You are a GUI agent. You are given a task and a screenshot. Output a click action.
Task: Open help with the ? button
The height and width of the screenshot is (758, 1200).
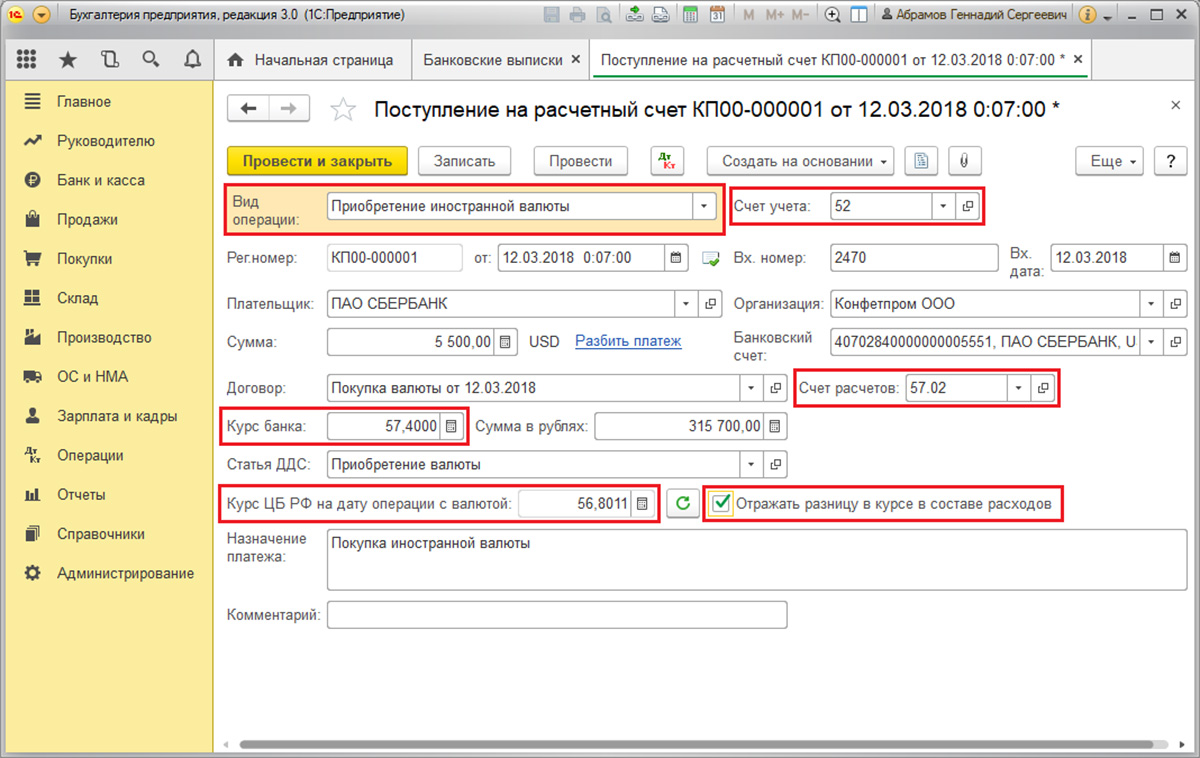[1170, 161]
